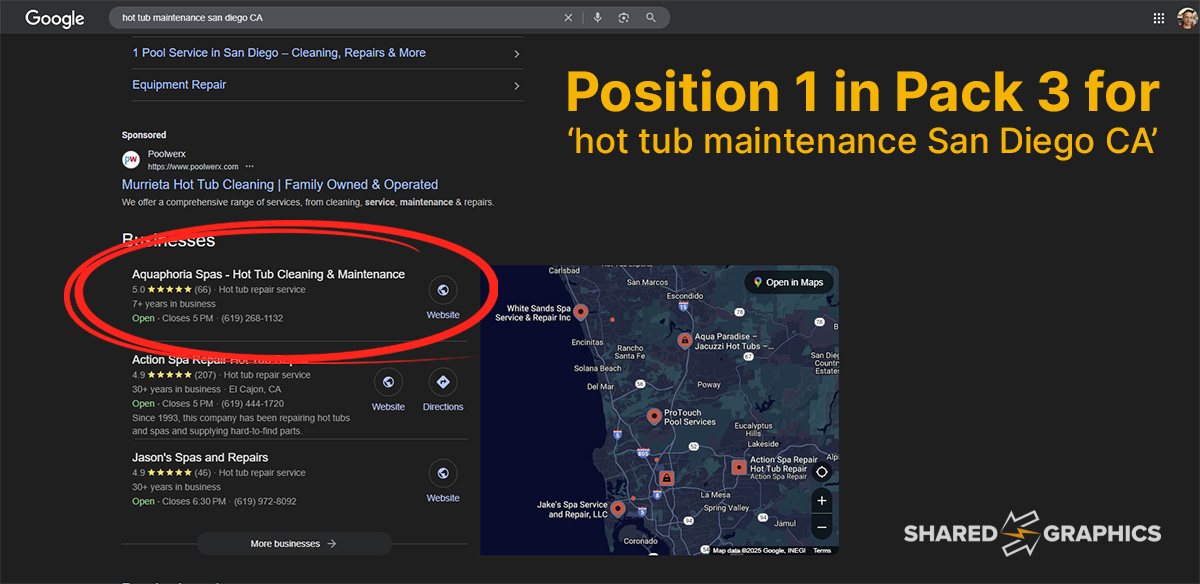Image resolution: width=1200 pixels, height=584 pixels.
Task: Select White Sands Spa map pin
Action: click(580, 312)
